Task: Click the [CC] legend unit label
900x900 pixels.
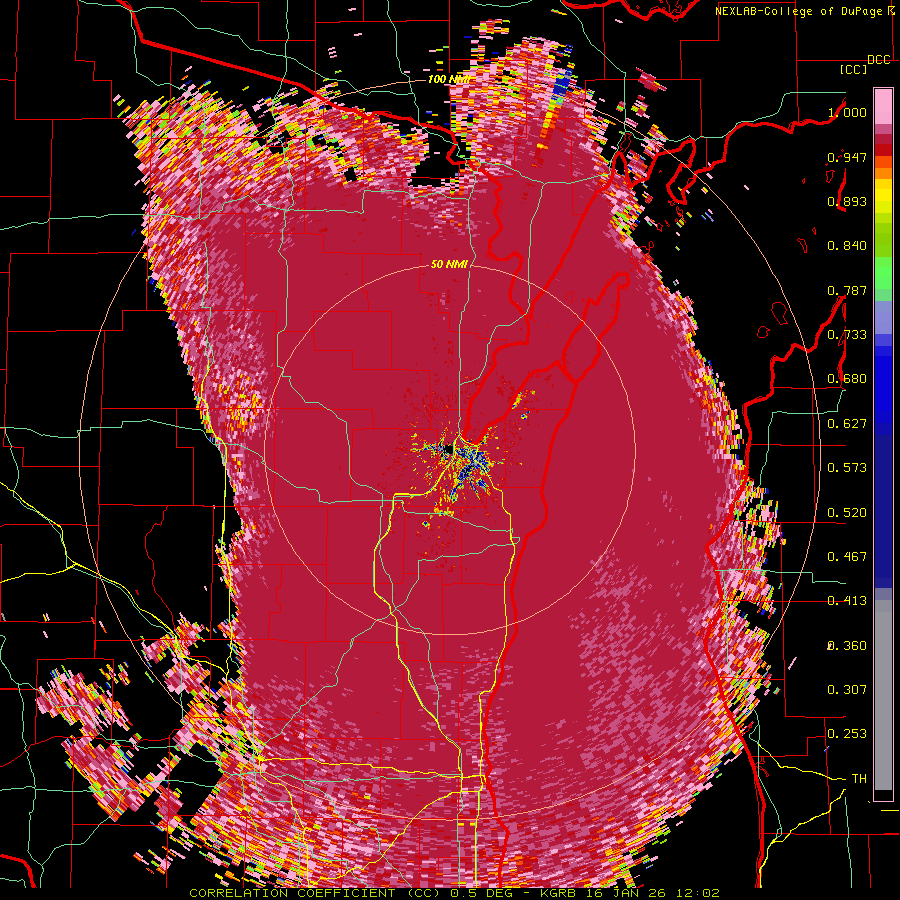Action: pos(853,69)
